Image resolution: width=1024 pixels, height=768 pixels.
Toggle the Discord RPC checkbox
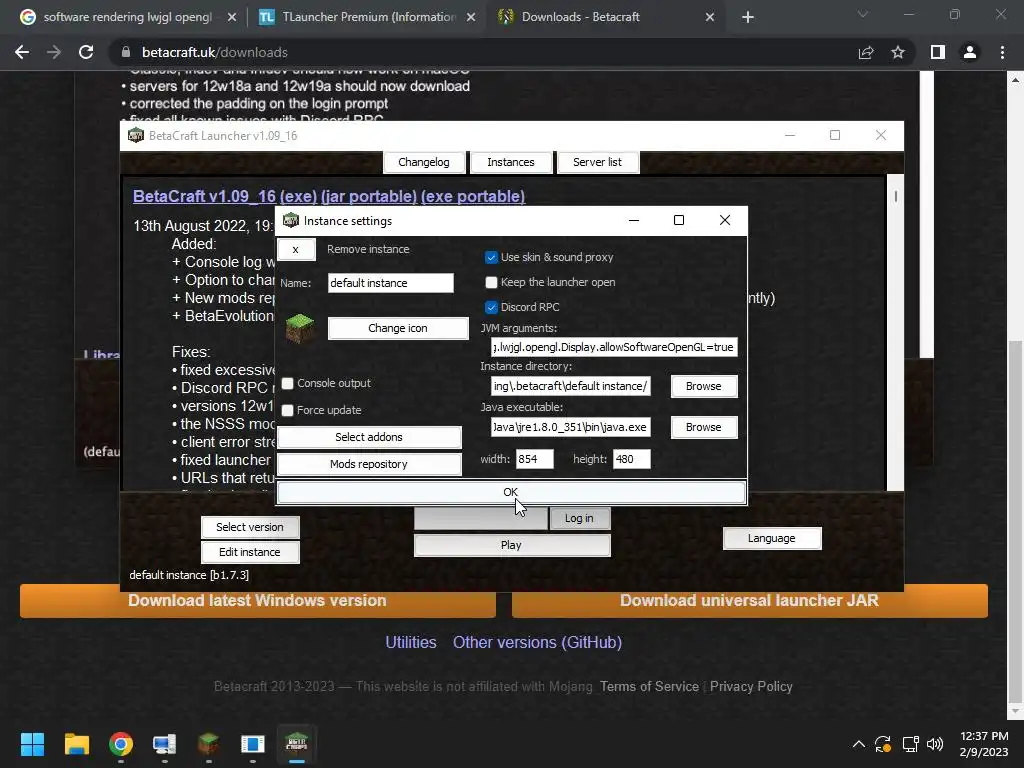pyautogui.click(x=491, y=307)
